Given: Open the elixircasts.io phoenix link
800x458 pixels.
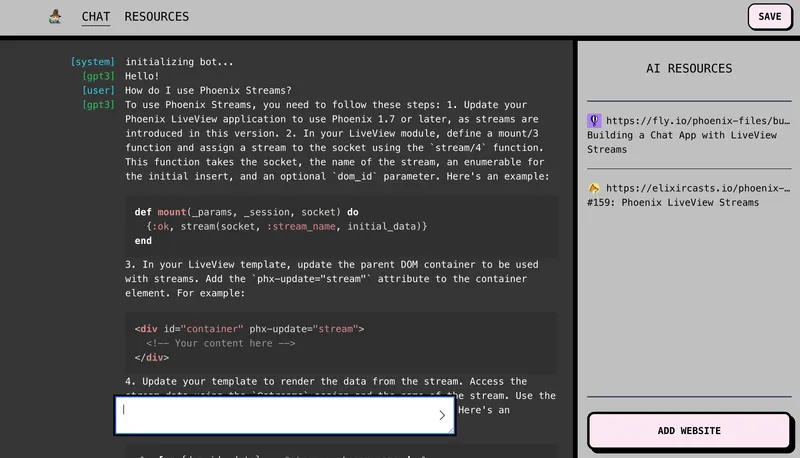Looking at the screenshot, I should tap(697, 188).
